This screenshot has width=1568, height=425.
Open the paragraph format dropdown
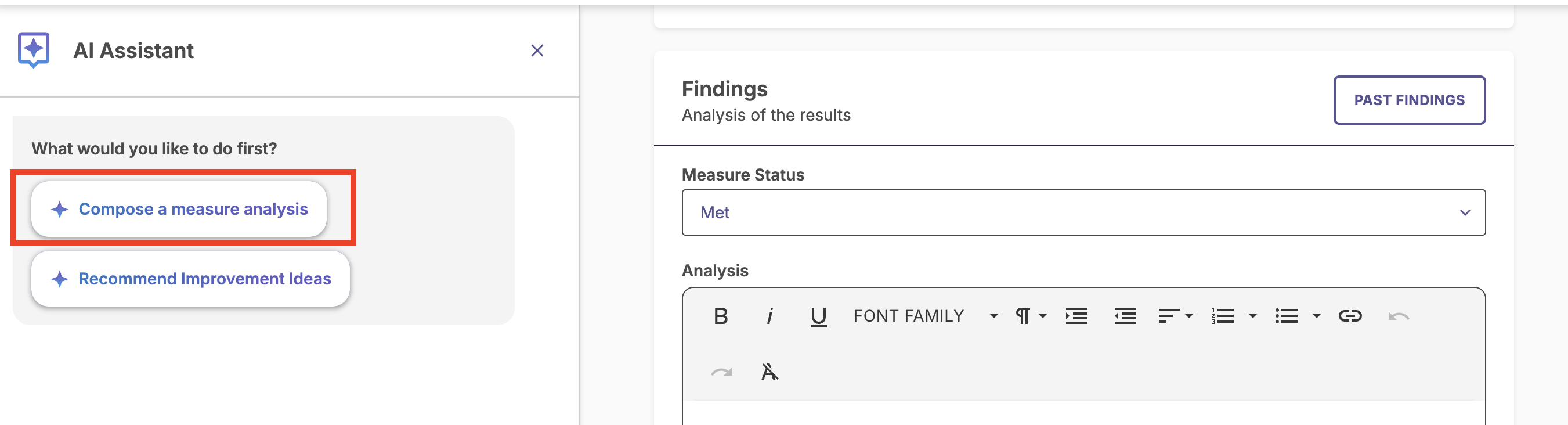coord(1031,316)
